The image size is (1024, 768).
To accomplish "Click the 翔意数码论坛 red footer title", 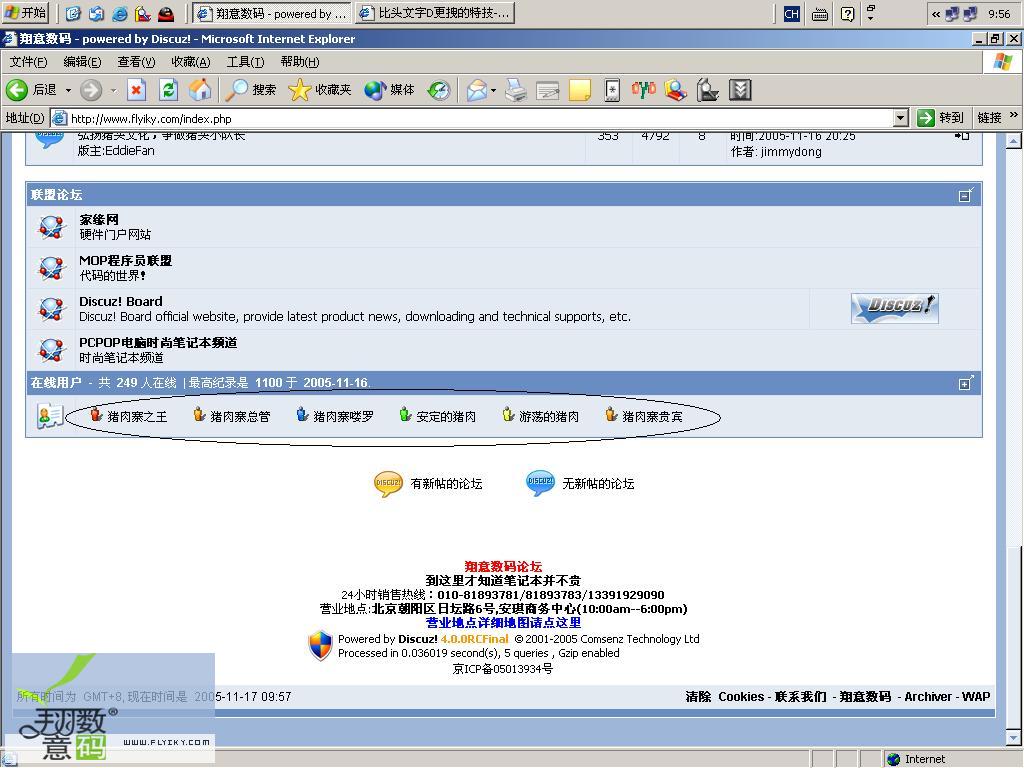I will click(x=504, y=566).
